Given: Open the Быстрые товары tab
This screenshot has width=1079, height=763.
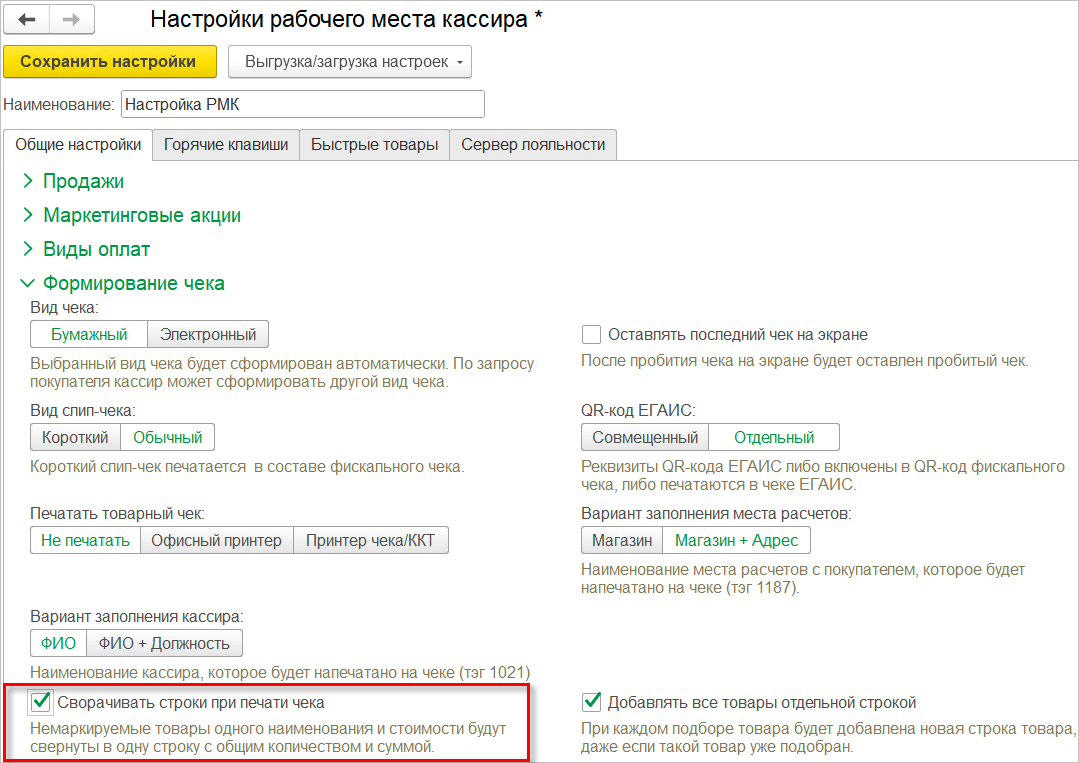Looking at the screenshot, I should click(374, 144).
